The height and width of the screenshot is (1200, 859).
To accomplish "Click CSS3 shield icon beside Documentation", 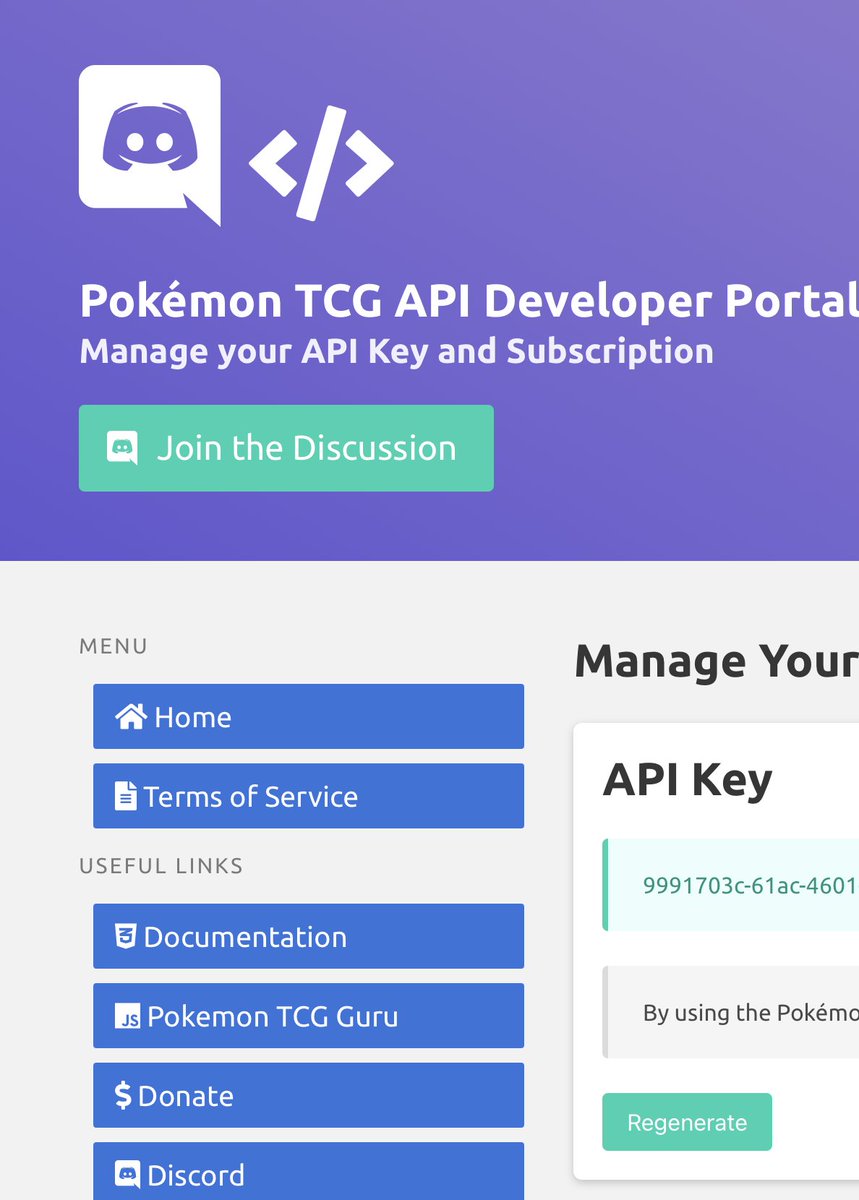I will point(126,936).
